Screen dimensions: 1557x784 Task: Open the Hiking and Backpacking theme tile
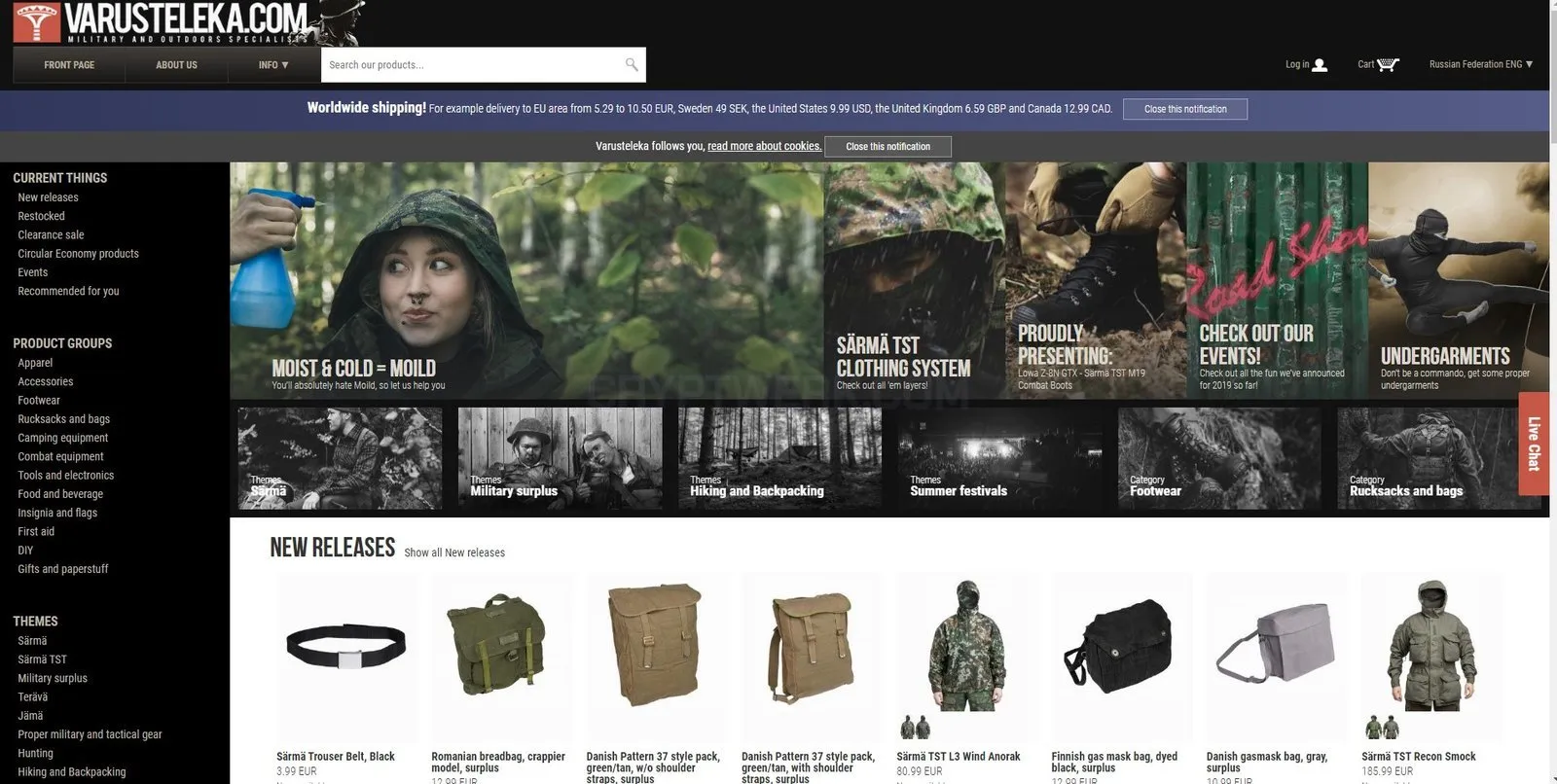click(x=779, y=458)
